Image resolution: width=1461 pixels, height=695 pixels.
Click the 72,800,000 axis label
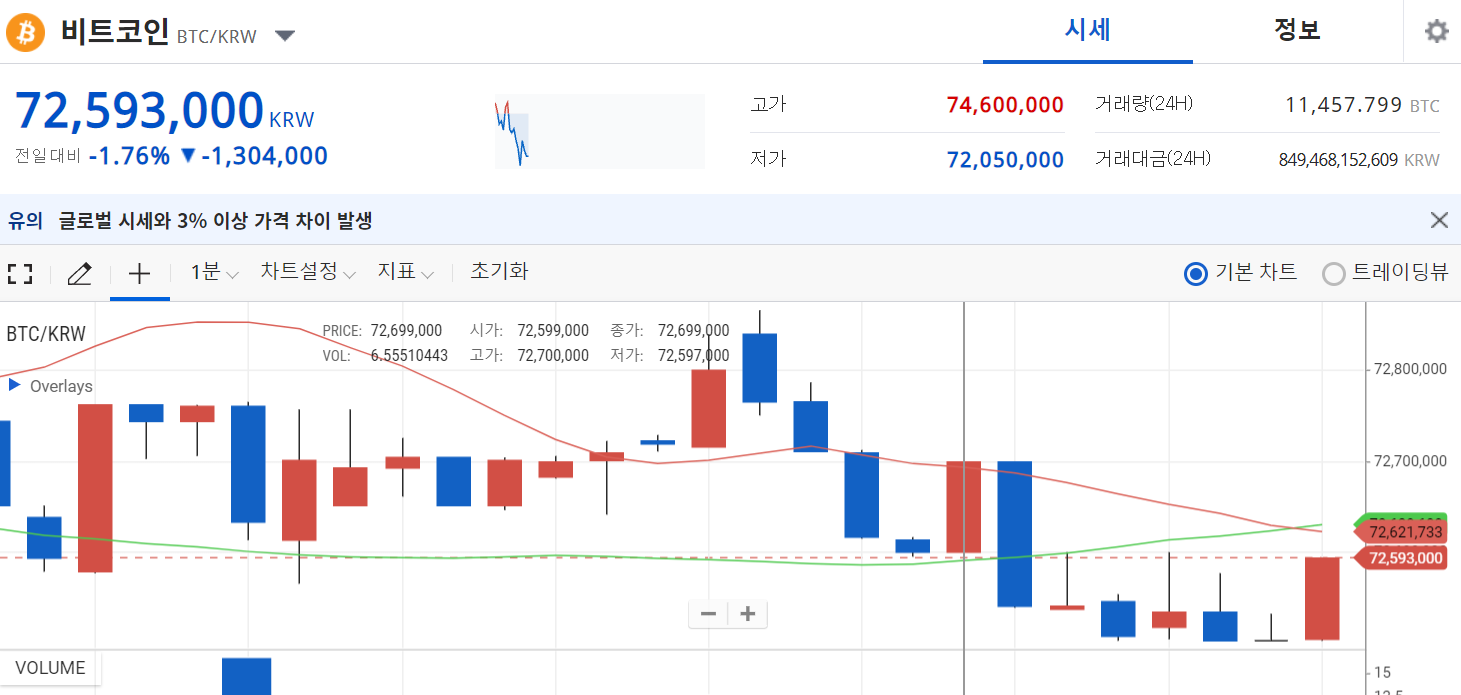(1410, 369)
